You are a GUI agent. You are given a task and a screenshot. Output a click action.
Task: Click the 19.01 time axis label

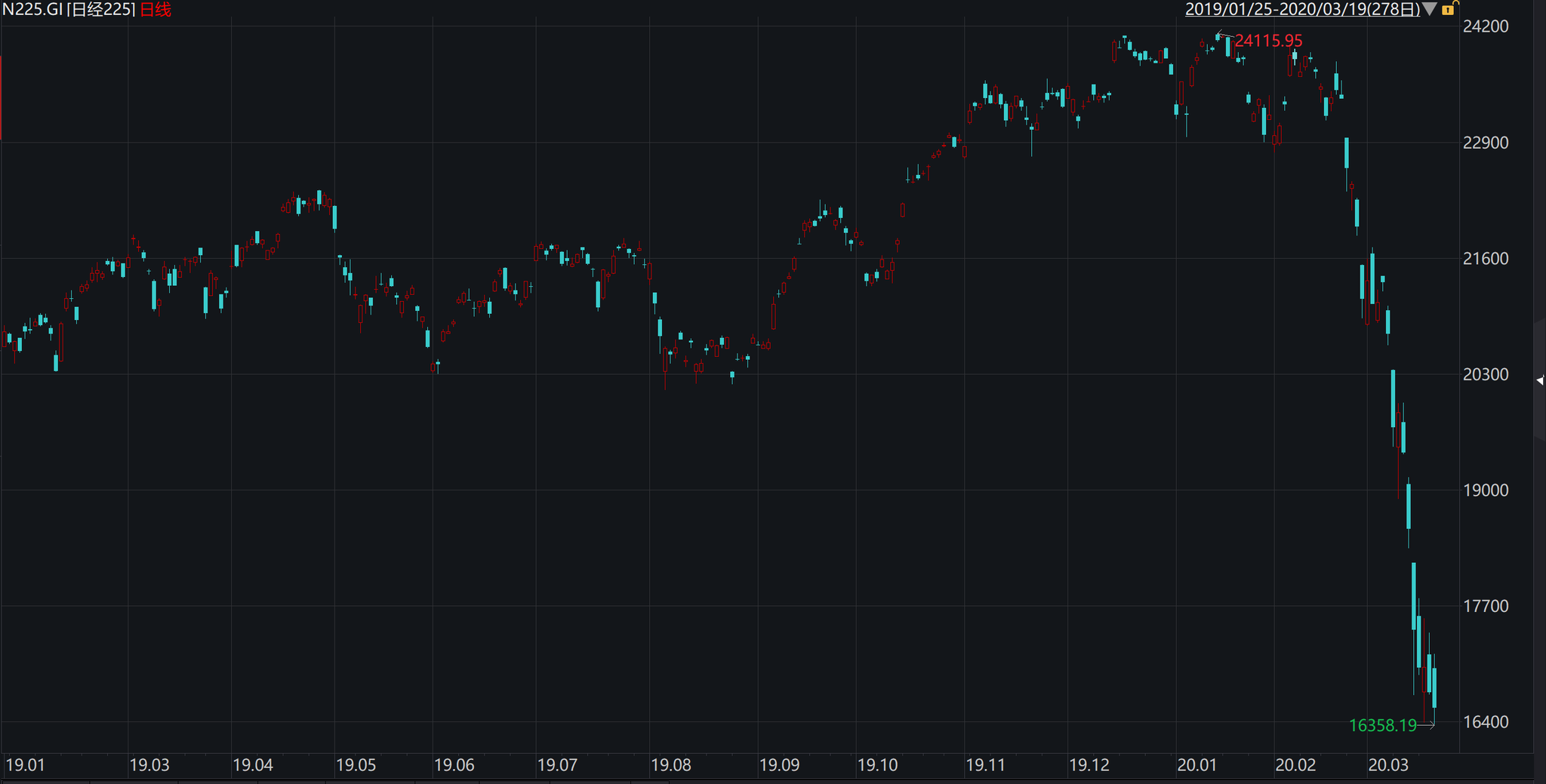pyautogui.click(x=25, y=764)
